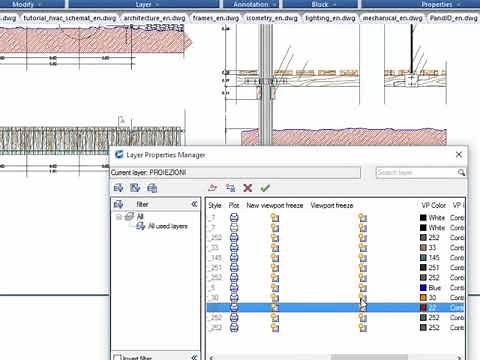The height and width of the screenshot is (360, 480).
Task: Click the filter icon in the Filter panel header
Action: click(118, 204)
